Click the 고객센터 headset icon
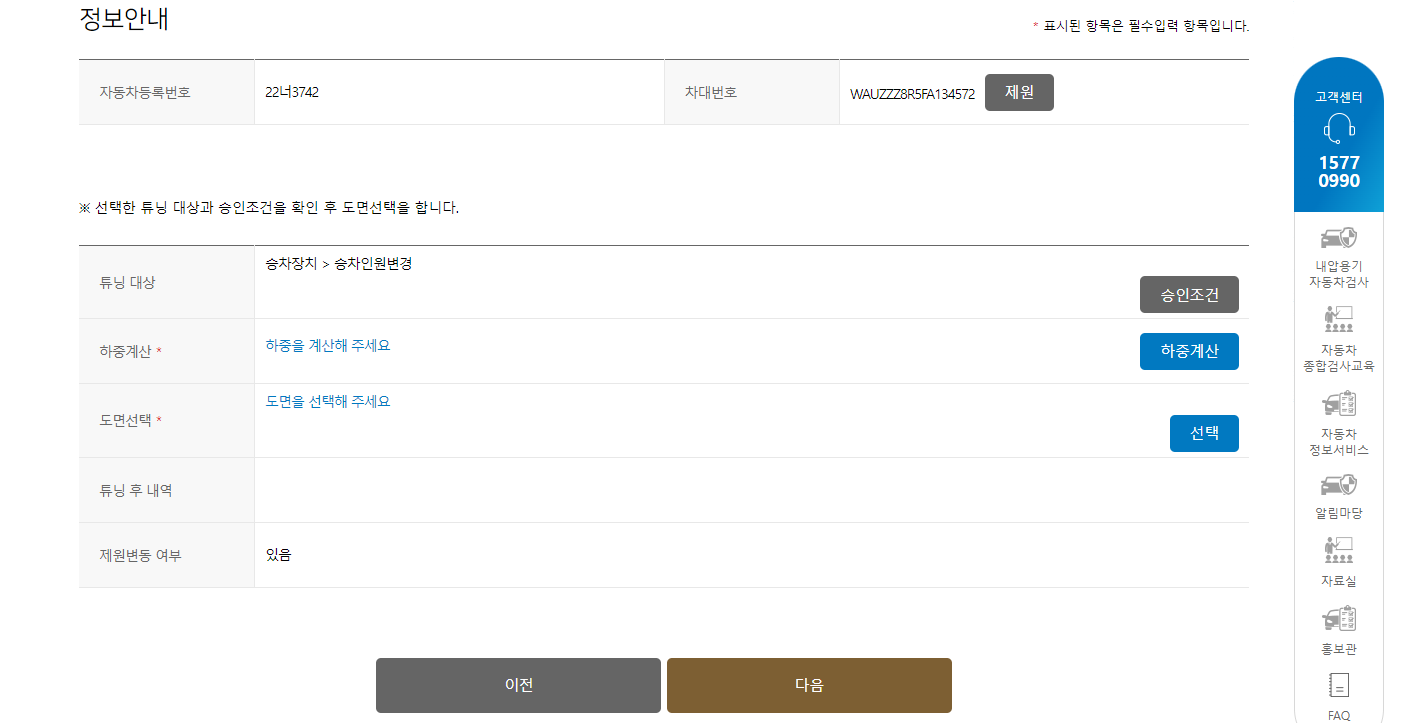Screen dimensions: 1419x723 (1338, 127)
